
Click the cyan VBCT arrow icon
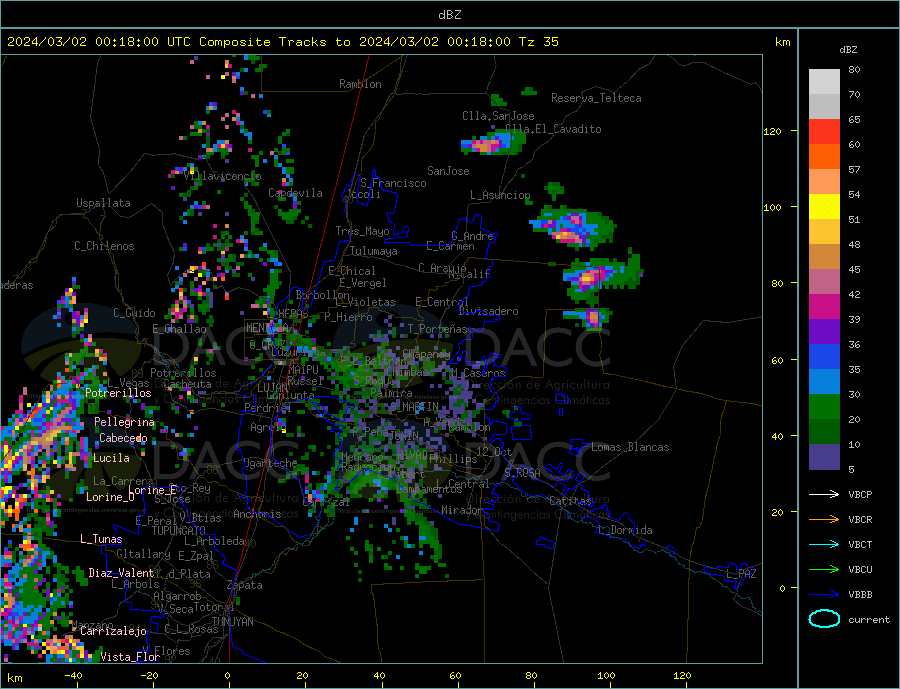[824, 544]
